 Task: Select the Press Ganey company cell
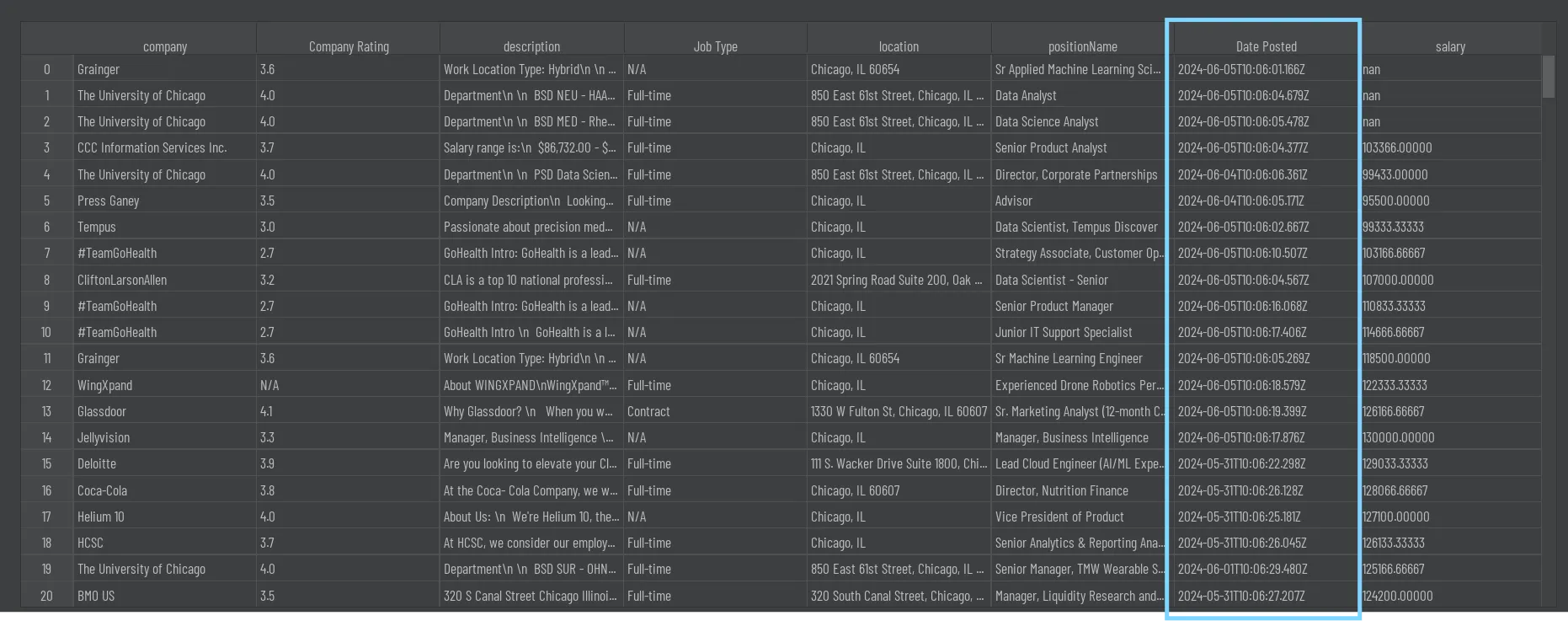(165, 201)
